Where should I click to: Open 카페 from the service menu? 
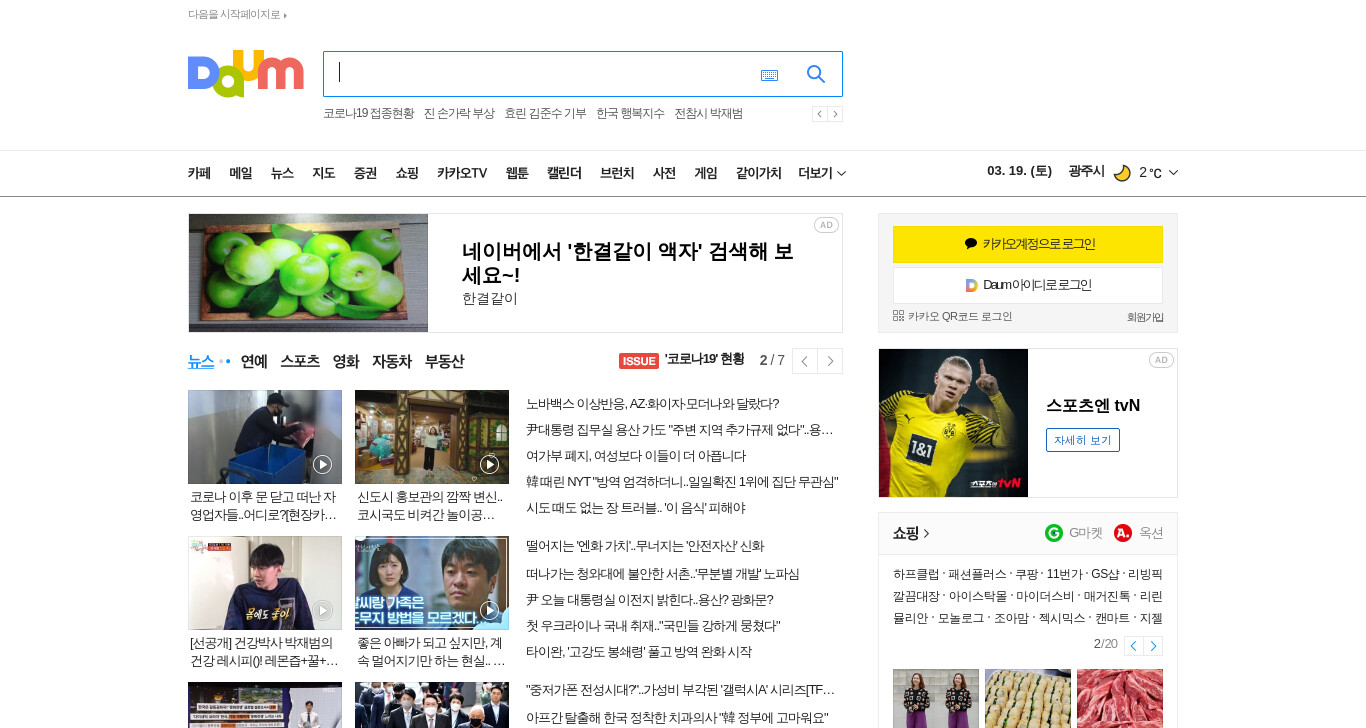pyautogui.click(x=199, y=173)
